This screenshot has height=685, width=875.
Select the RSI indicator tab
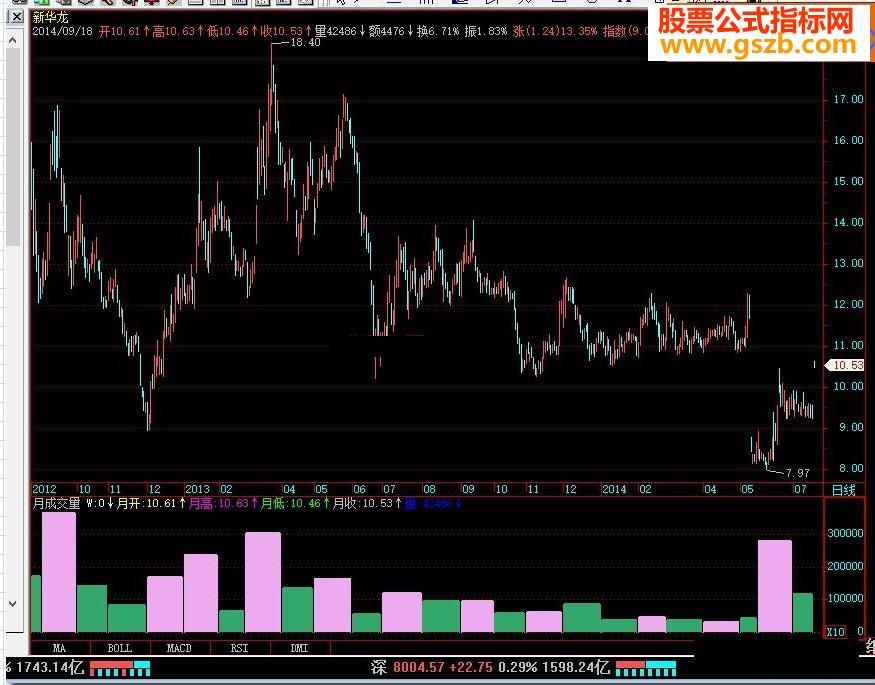click(x=239, y=648)
